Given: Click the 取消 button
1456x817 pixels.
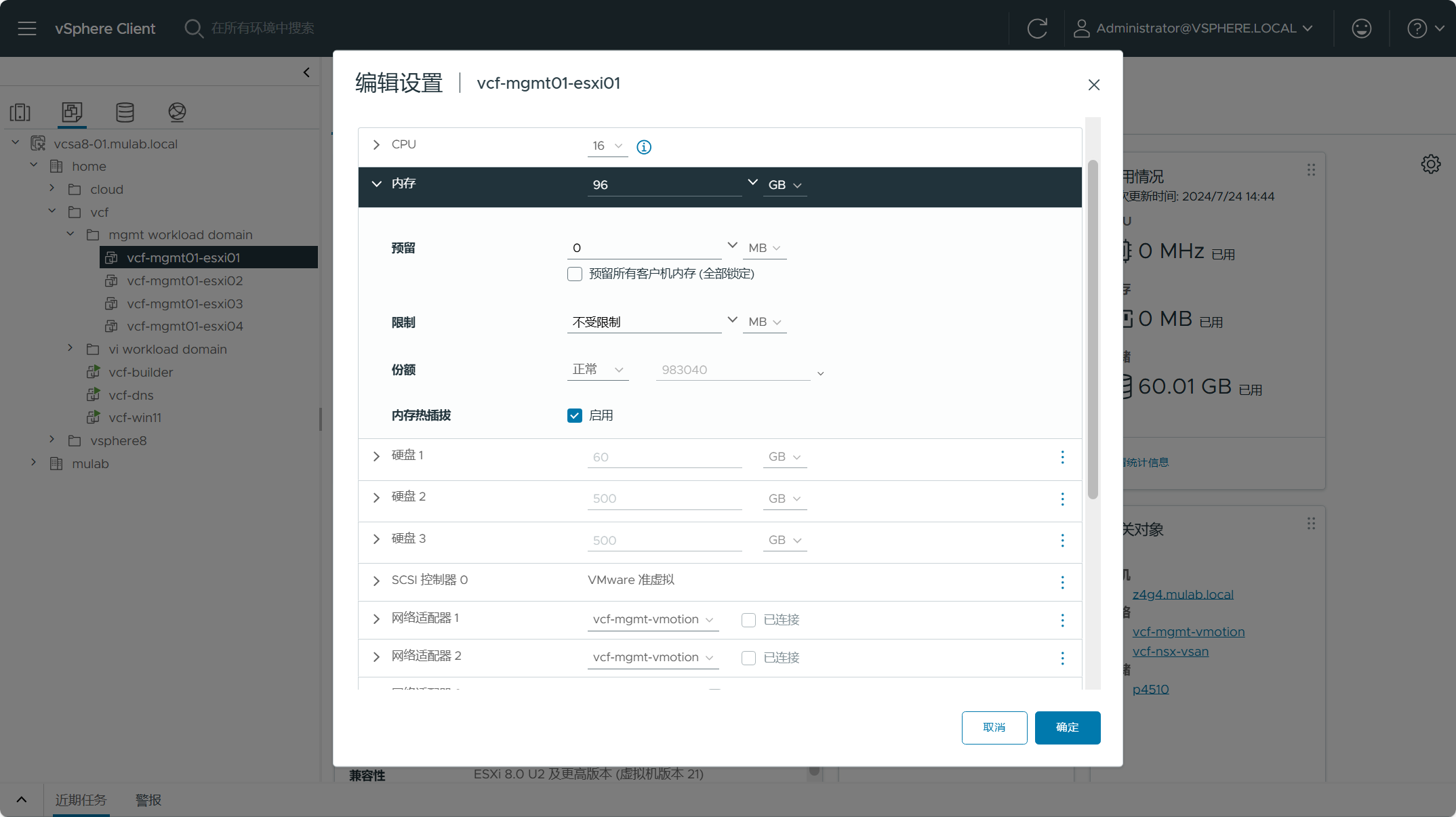Looking at the screenshot, I should [994, 727].
